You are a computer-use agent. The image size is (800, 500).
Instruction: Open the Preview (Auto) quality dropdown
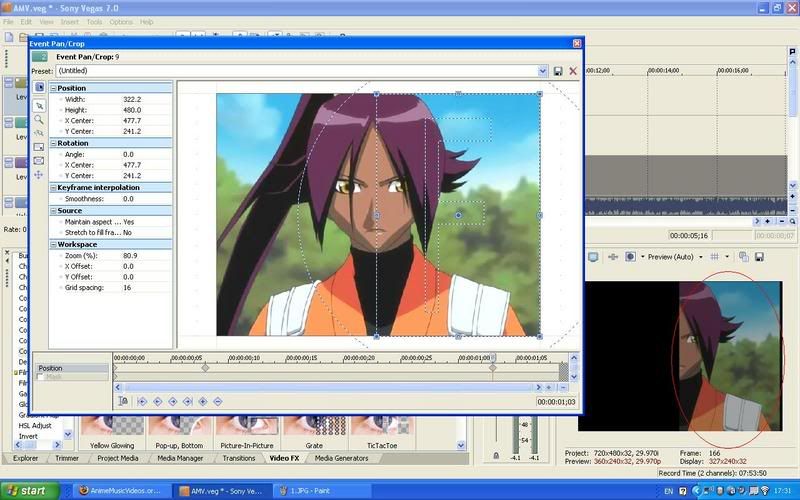pos(701,257)
